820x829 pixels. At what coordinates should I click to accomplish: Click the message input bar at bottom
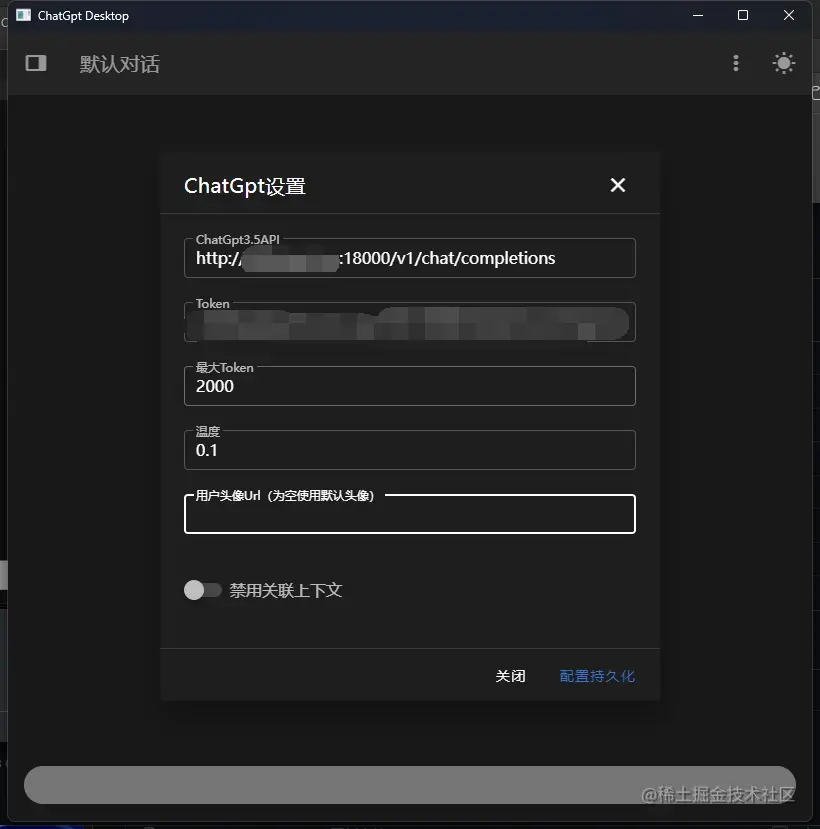pyautogui.click(x=410, y=785)
